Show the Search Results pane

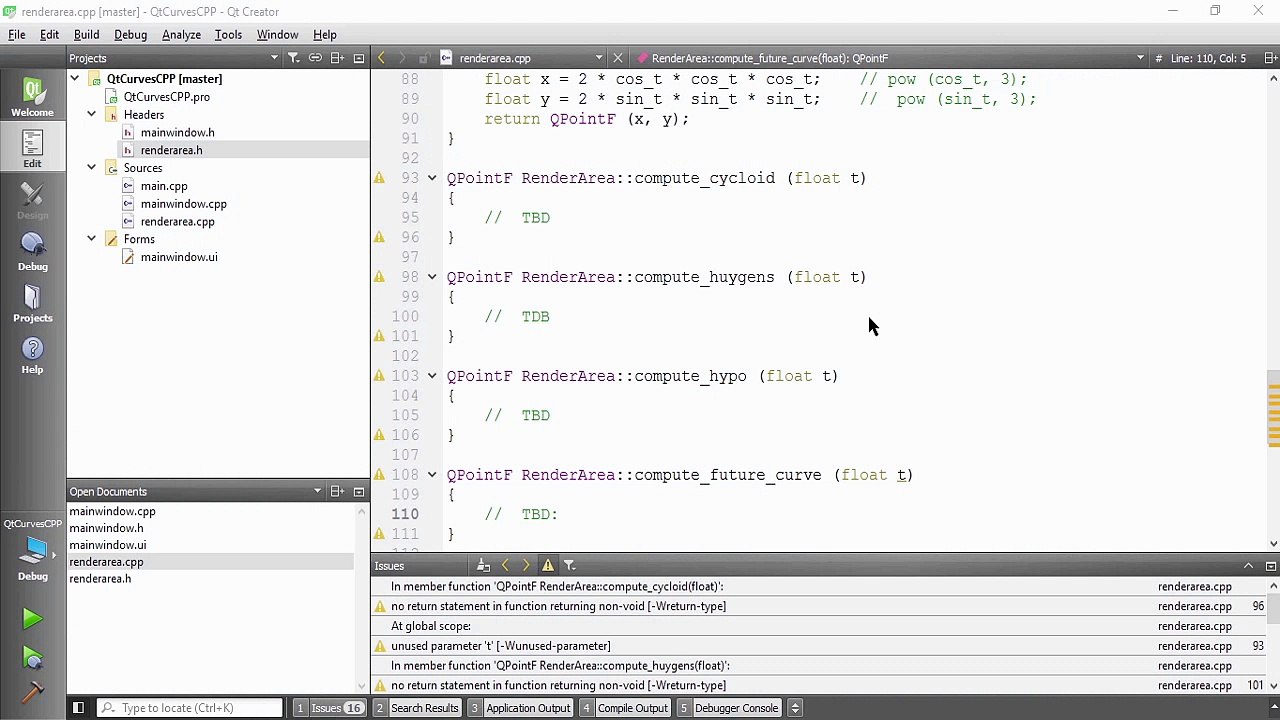click(x=416, y=708)
